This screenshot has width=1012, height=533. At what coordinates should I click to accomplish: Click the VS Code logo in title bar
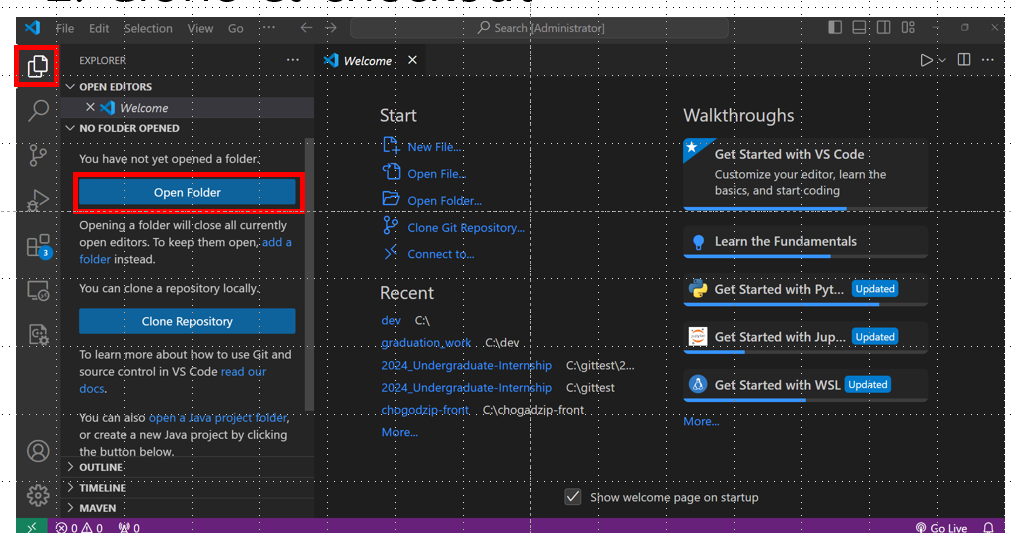(32, 28)
